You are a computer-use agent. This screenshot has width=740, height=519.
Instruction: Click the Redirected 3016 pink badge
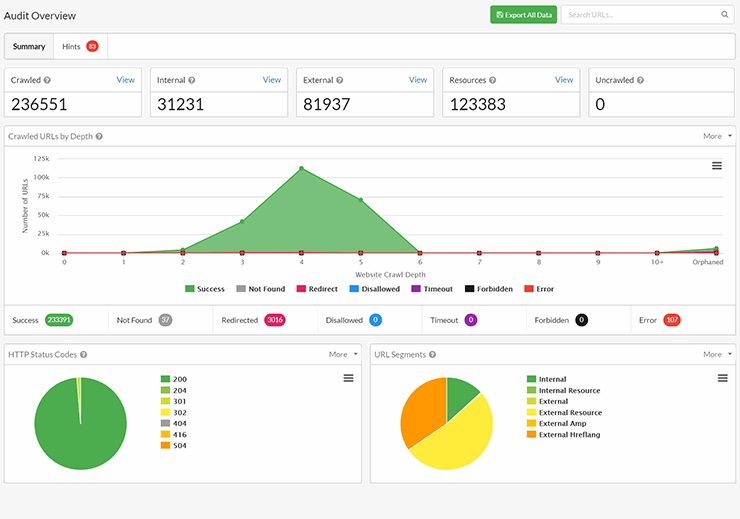coord(275,320)
